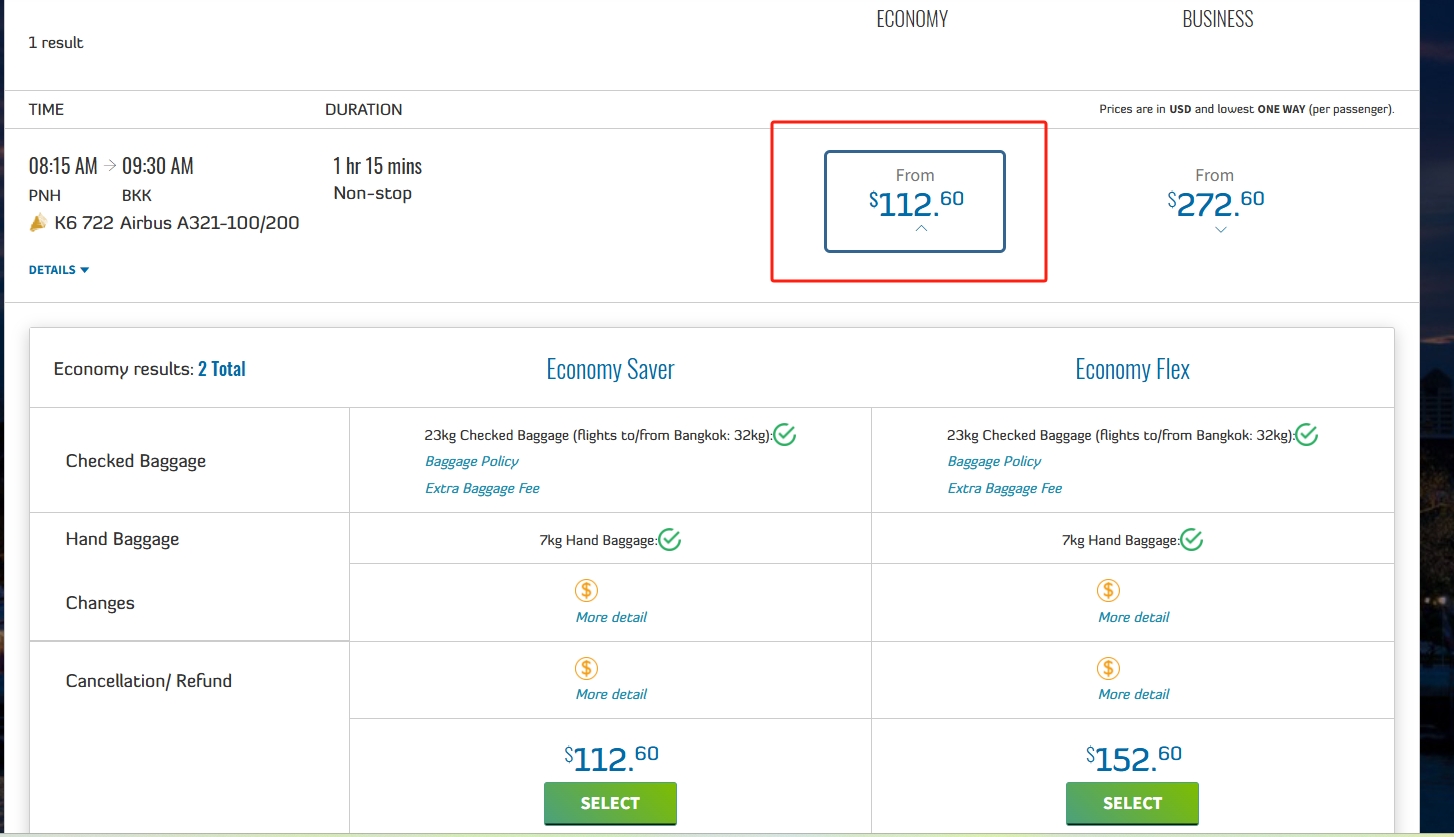
Task: Click dollar icon for Economy Flex changes
Action: click(x=1109, y=591)
